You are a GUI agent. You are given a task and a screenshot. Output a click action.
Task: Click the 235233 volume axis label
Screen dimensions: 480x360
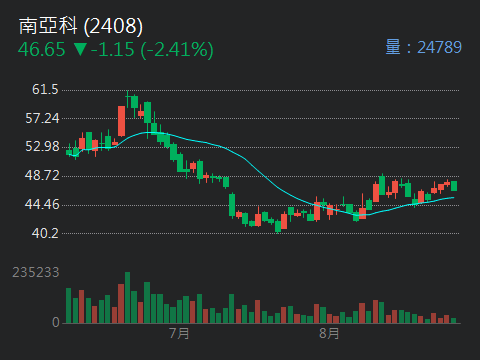[36, 272]
